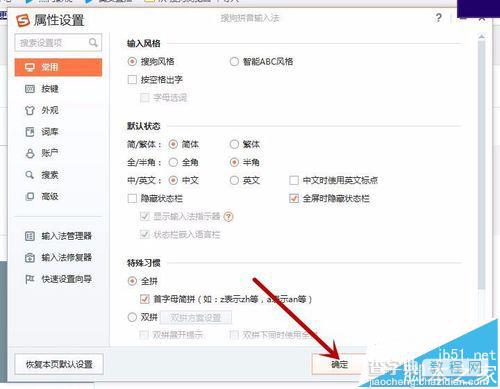Click the book icon next to 词库
Viewport: 500px width, 389px height.
tap(30, 132)
